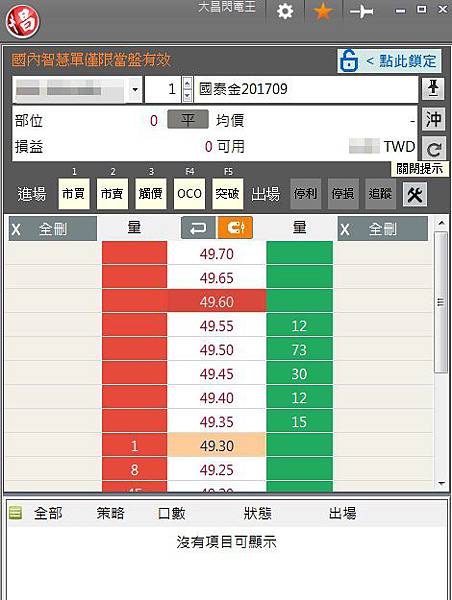This screenshot has width=452, height=600.
Task: Click left 全刪 delete all button
Action: 53,229
